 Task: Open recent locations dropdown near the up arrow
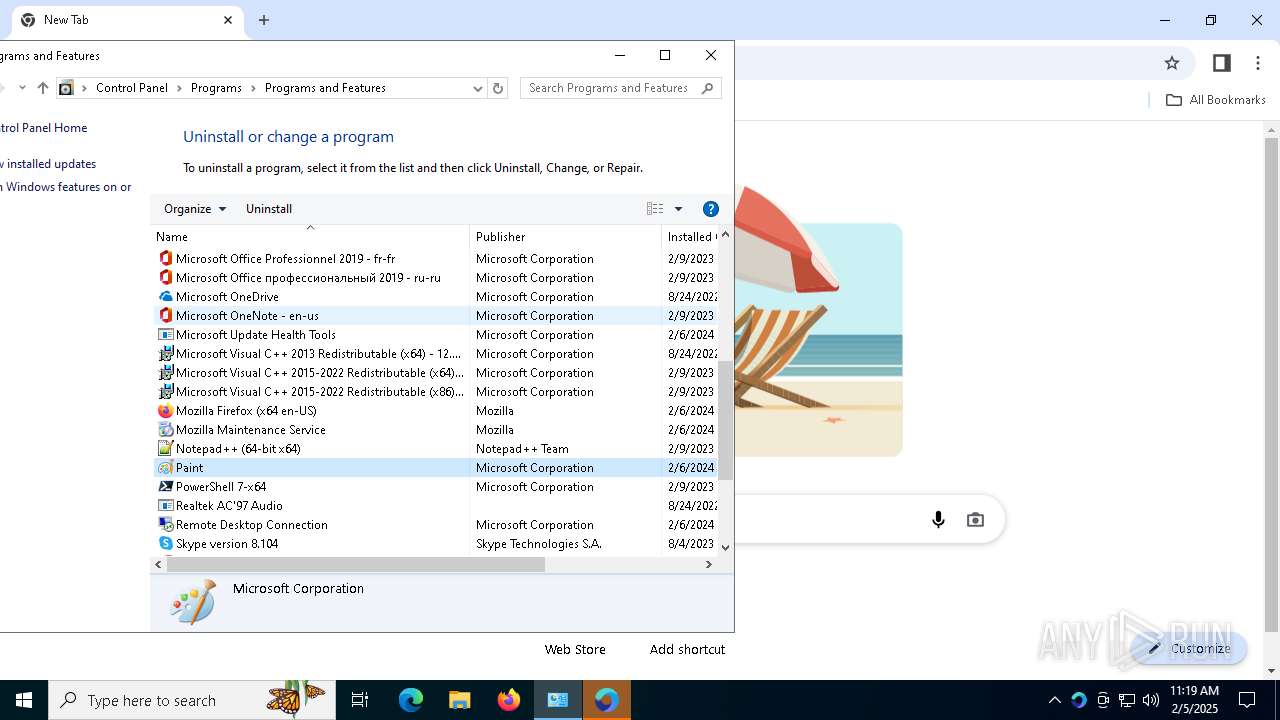point(22,88)
